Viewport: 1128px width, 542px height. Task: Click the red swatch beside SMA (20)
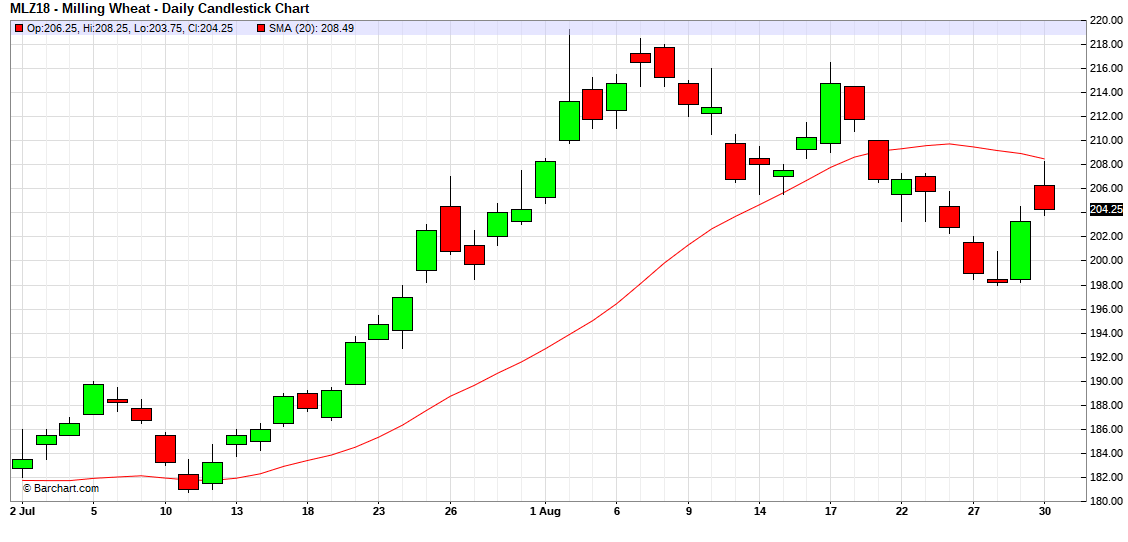262,28
